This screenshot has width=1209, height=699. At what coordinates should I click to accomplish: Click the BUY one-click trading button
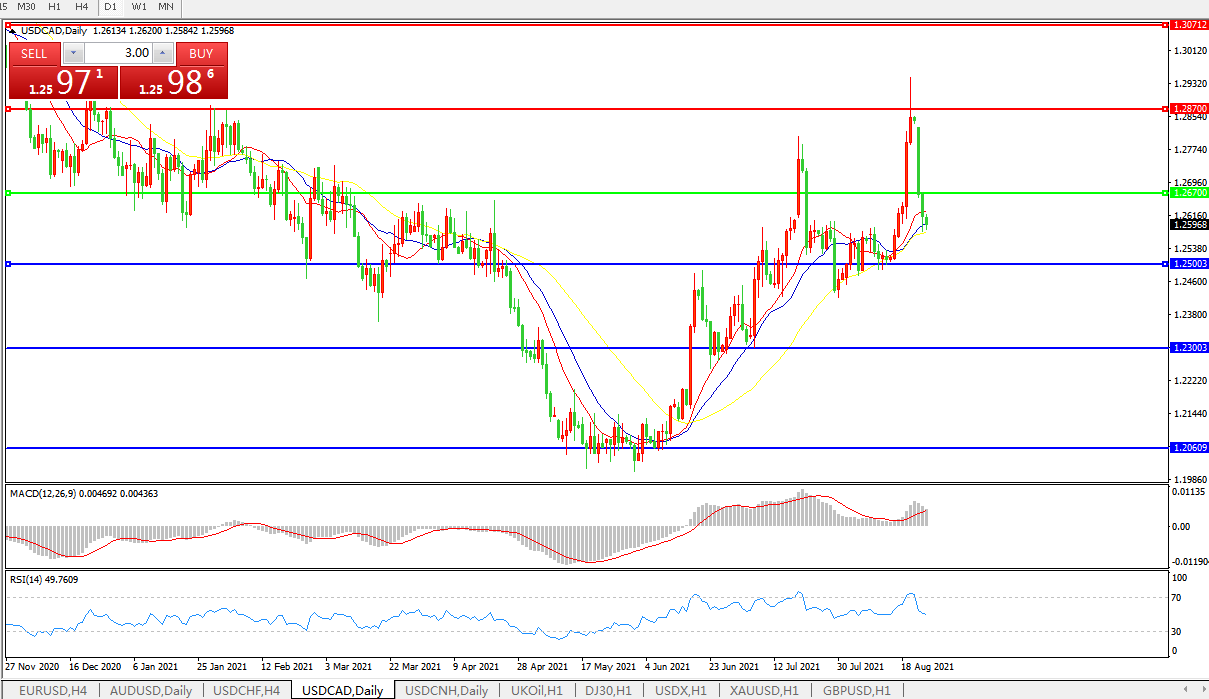201,54
